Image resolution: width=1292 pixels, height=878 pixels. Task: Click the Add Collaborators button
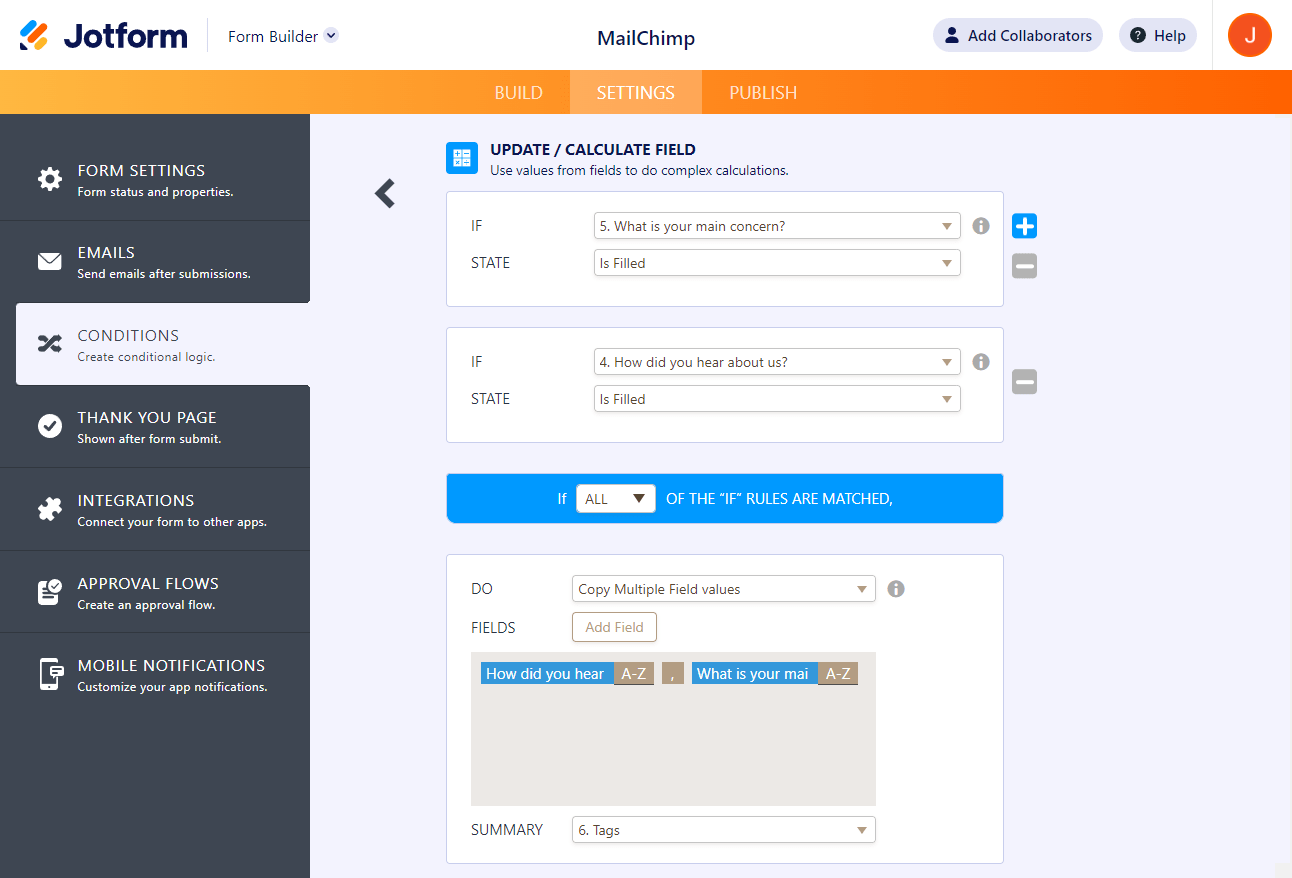tap(1018, 35)
